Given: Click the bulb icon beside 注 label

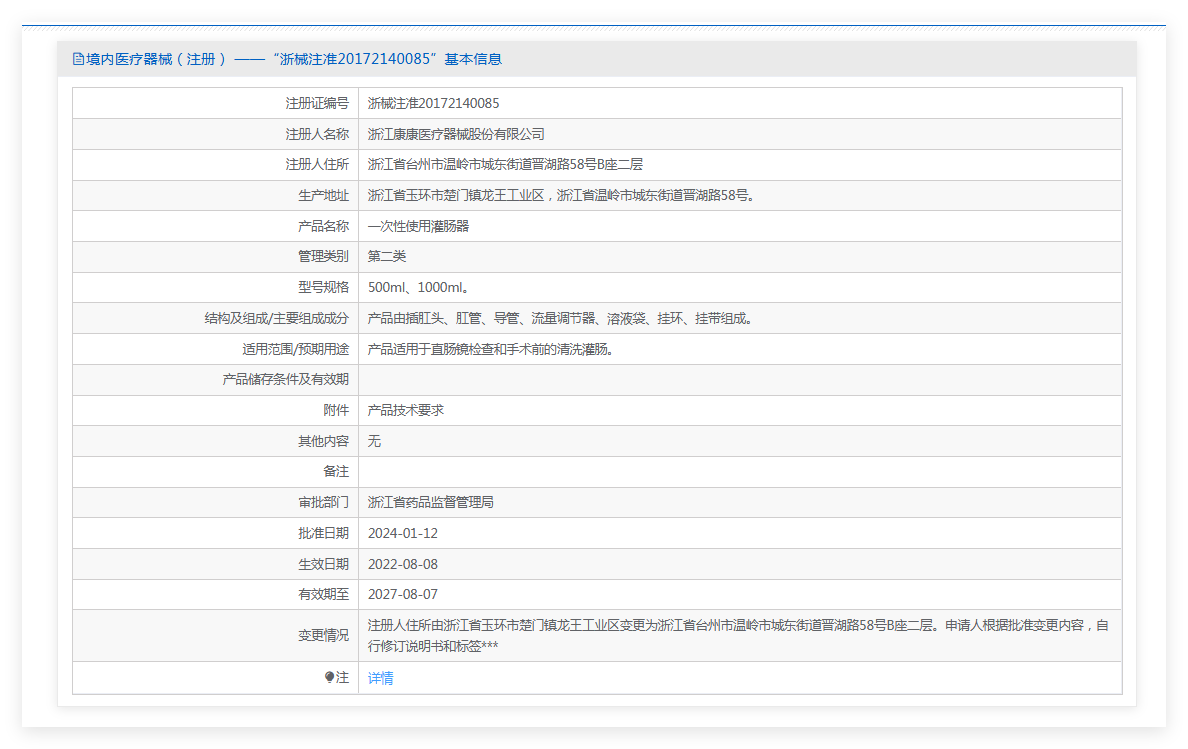Looking at the screenshot, I should [x=329, y=677].
